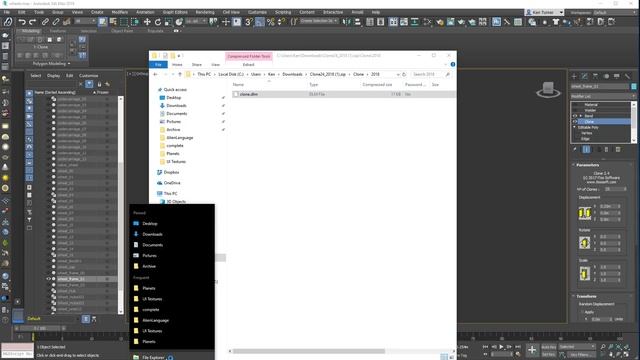This screenshot has height=360, width=640.
Task: Switch to the Create command panel
Action: click(574, 76)
